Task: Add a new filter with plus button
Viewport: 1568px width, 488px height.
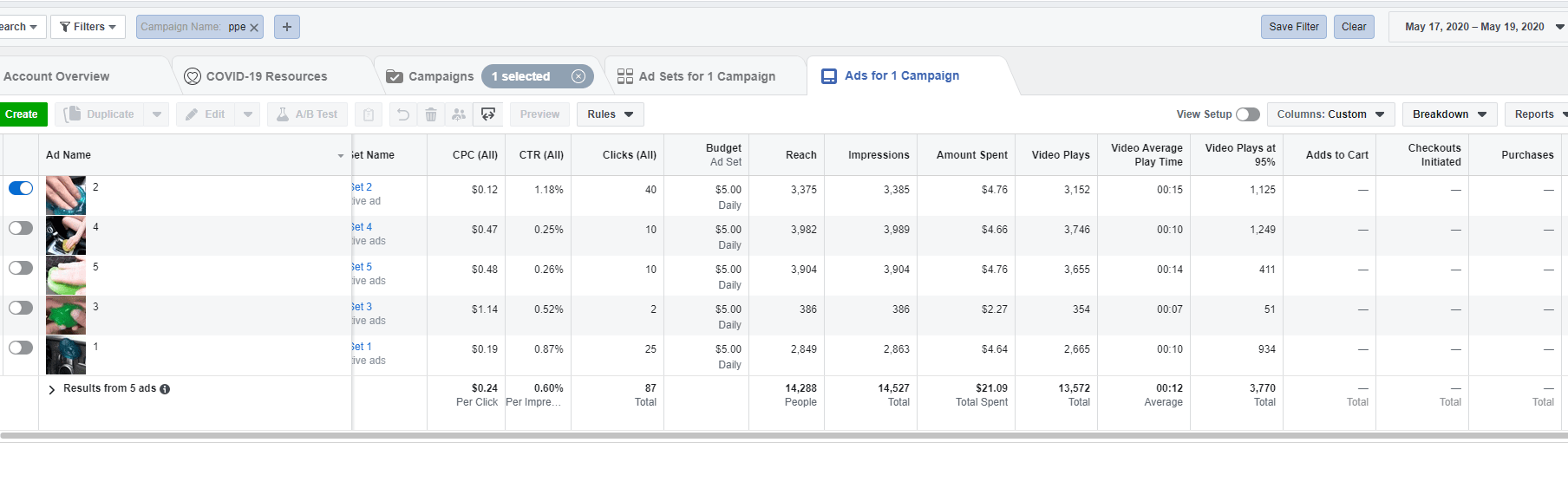Action: 287,27
